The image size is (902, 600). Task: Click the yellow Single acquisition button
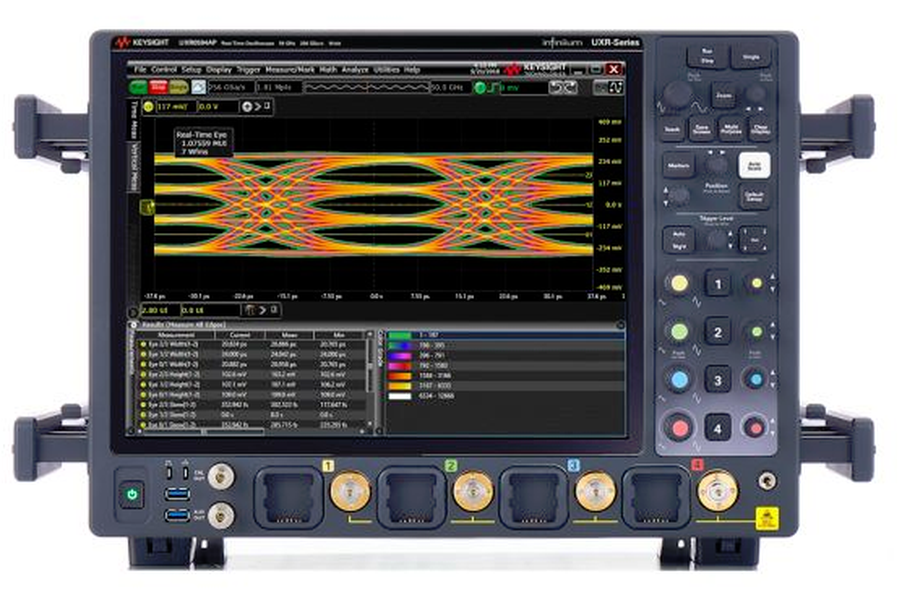click(176, 88)
